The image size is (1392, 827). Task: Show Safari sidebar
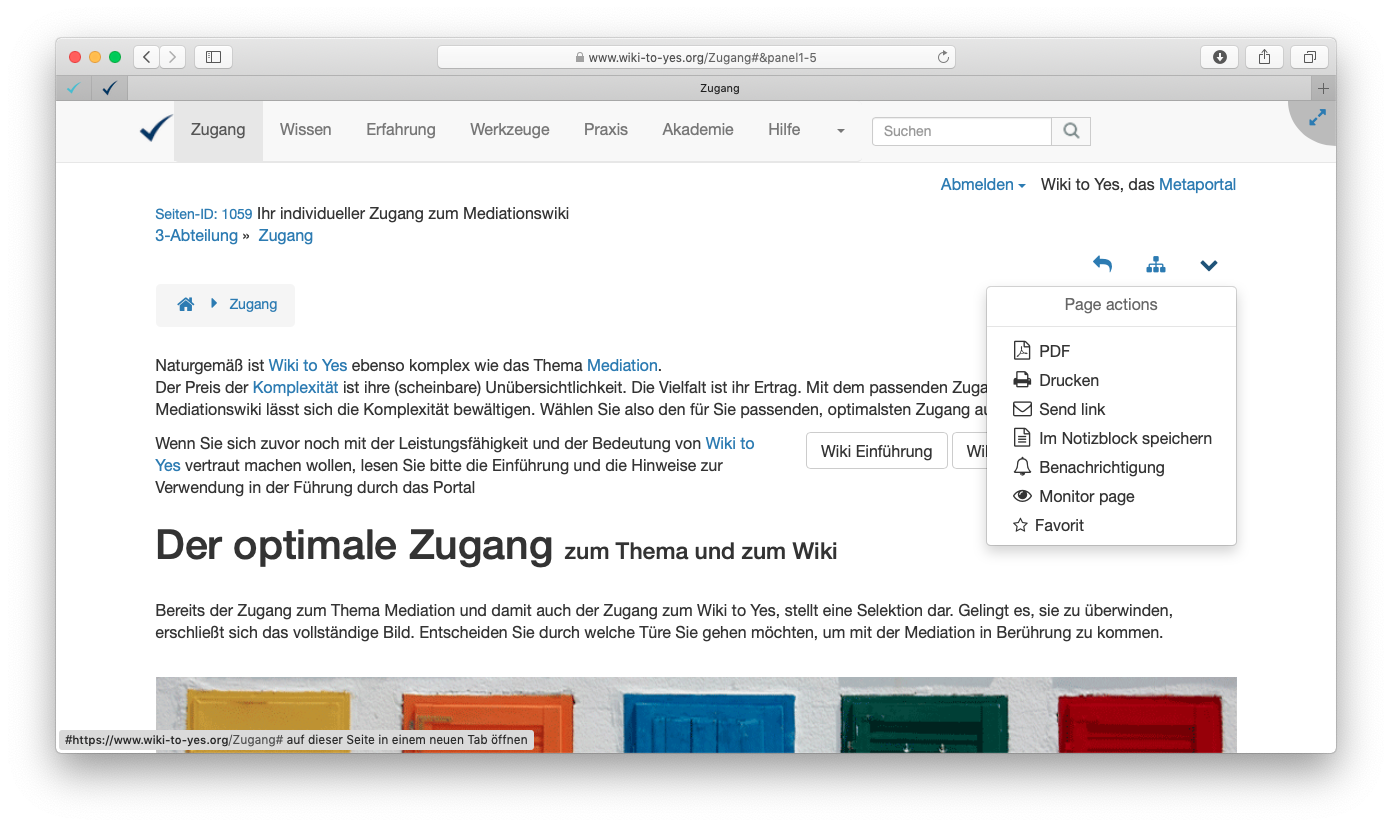(213, 57)
